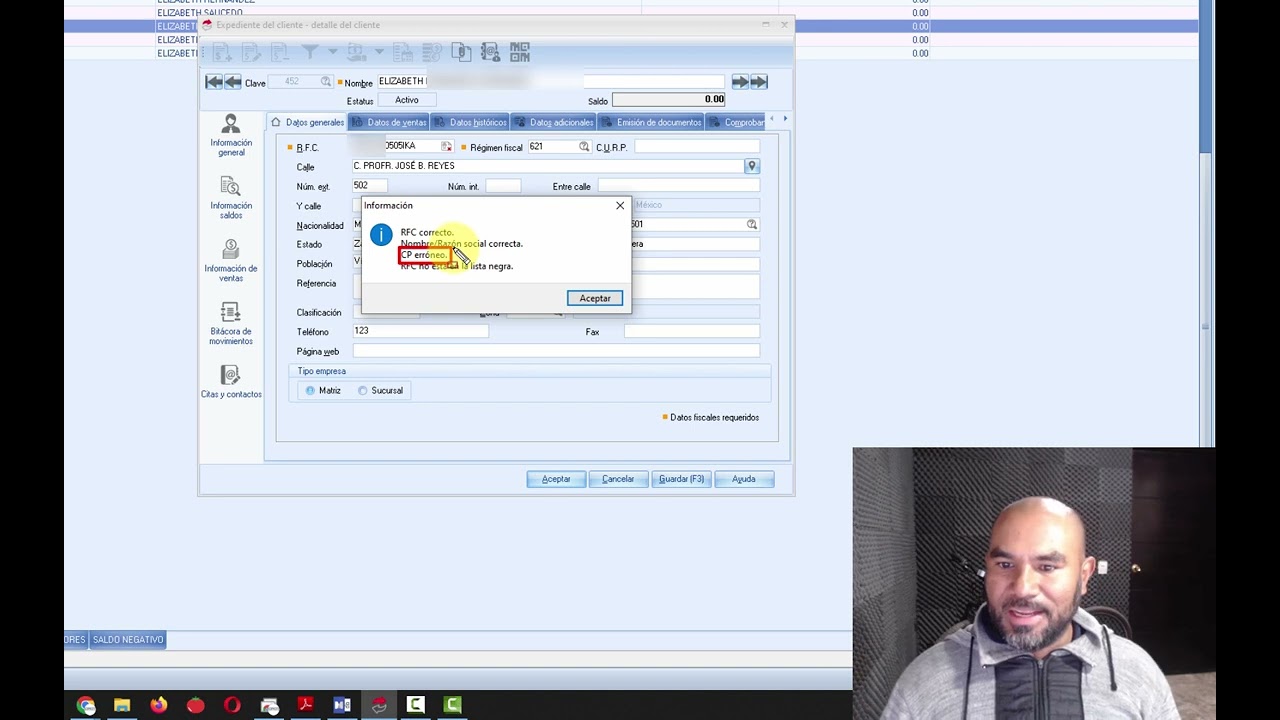This screenshot has height=720, width=1280.
Task: Click the Guardar (F3) button
Action: click(681, 479)
